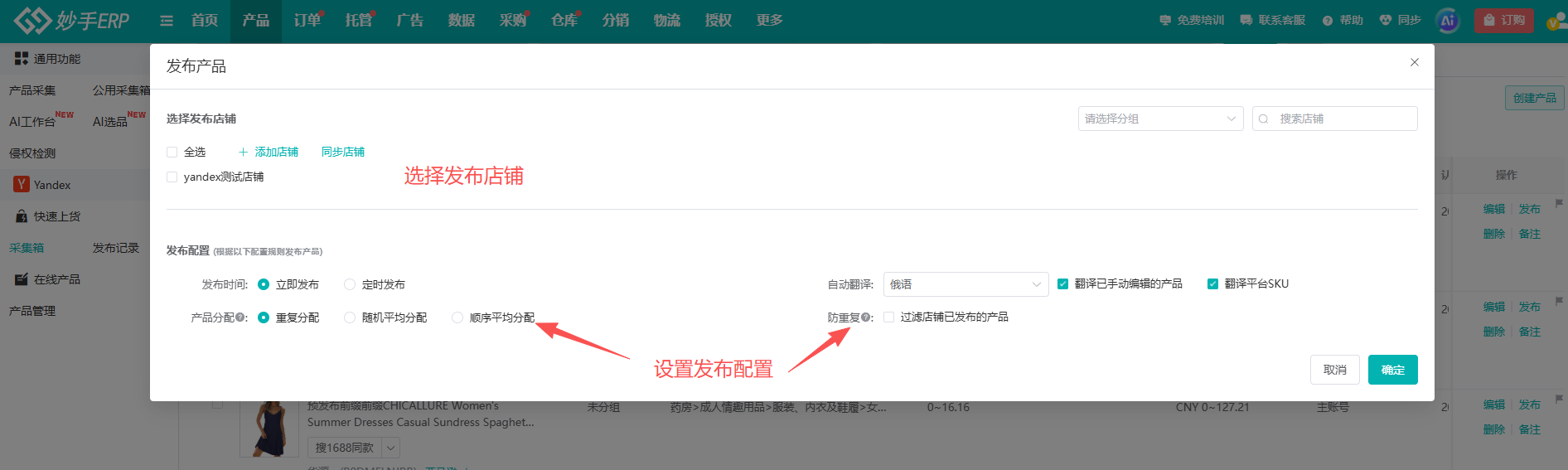The height and width of the screenshot is (470, 1568).
Task: Open AI选品 in sidebar
Action: 110,122
